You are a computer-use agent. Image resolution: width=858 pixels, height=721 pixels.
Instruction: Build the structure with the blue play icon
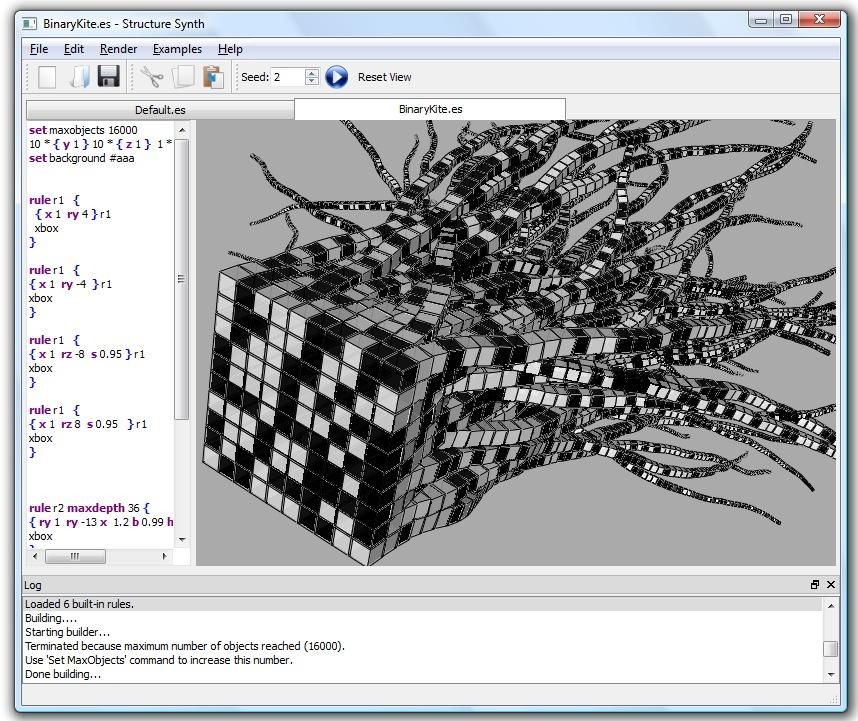(x=337, y=76)
